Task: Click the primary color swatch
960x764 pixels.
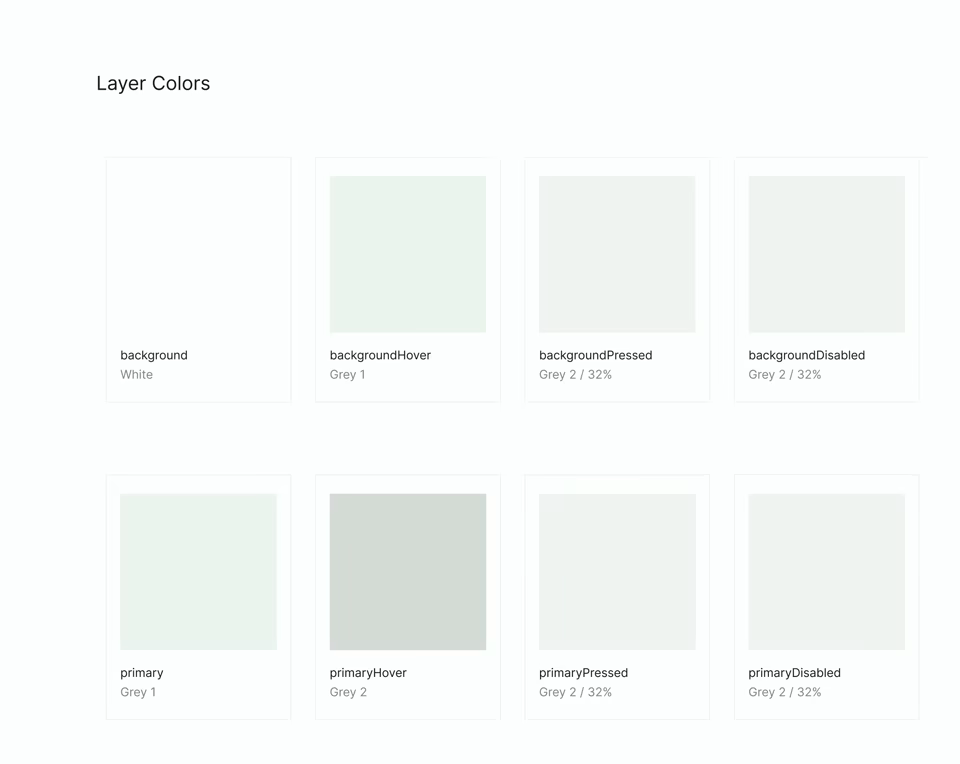Action: coord(198,572)
